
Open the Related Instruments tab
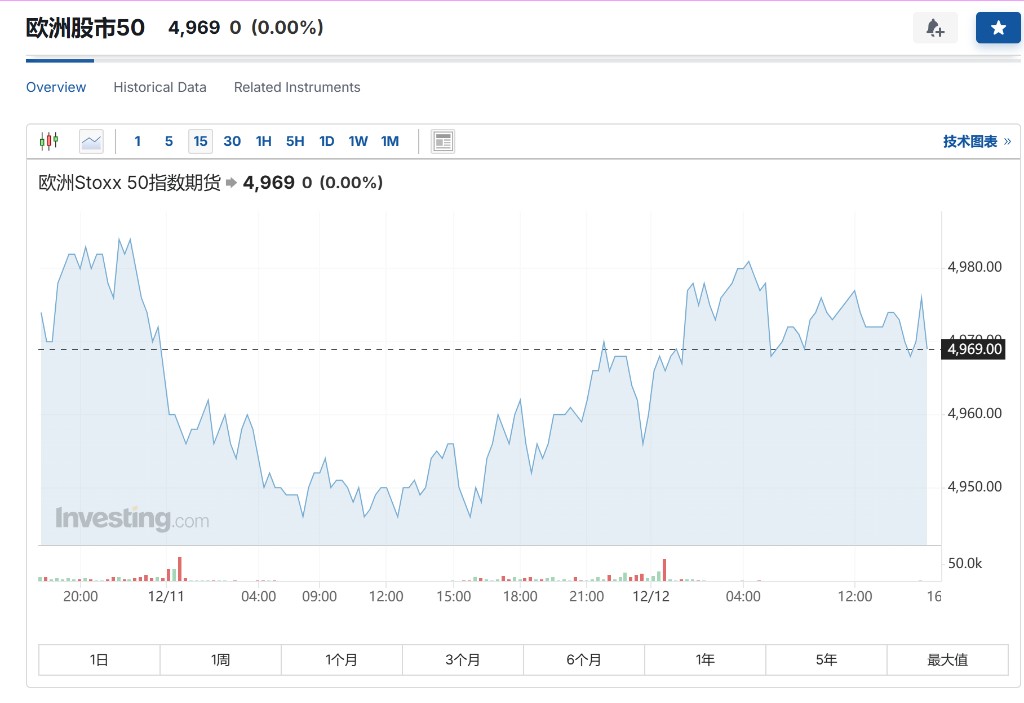[x=297, y=87]
